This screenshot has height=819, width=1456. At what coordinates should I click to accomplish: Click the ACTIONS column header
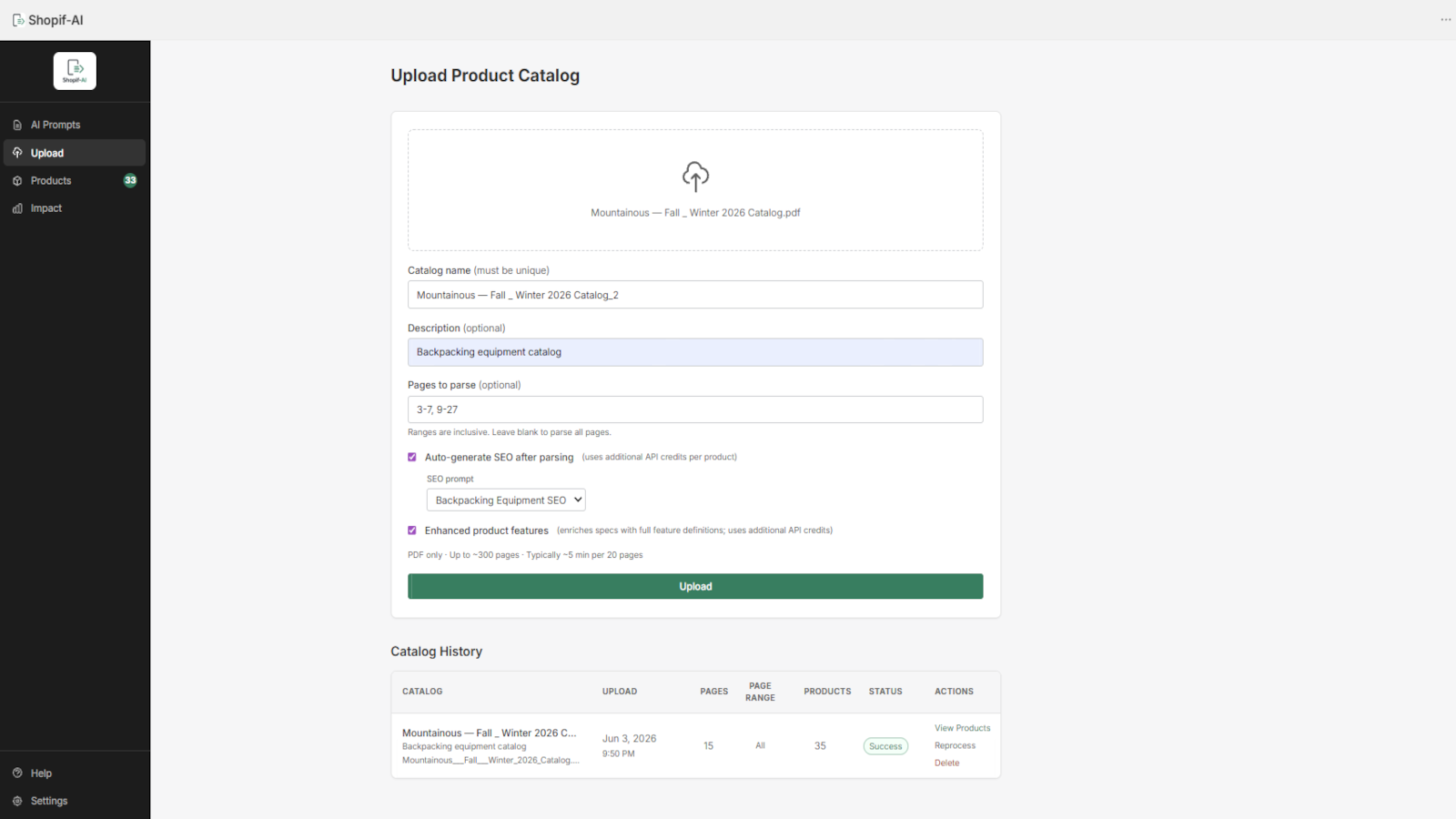point(954,692)
